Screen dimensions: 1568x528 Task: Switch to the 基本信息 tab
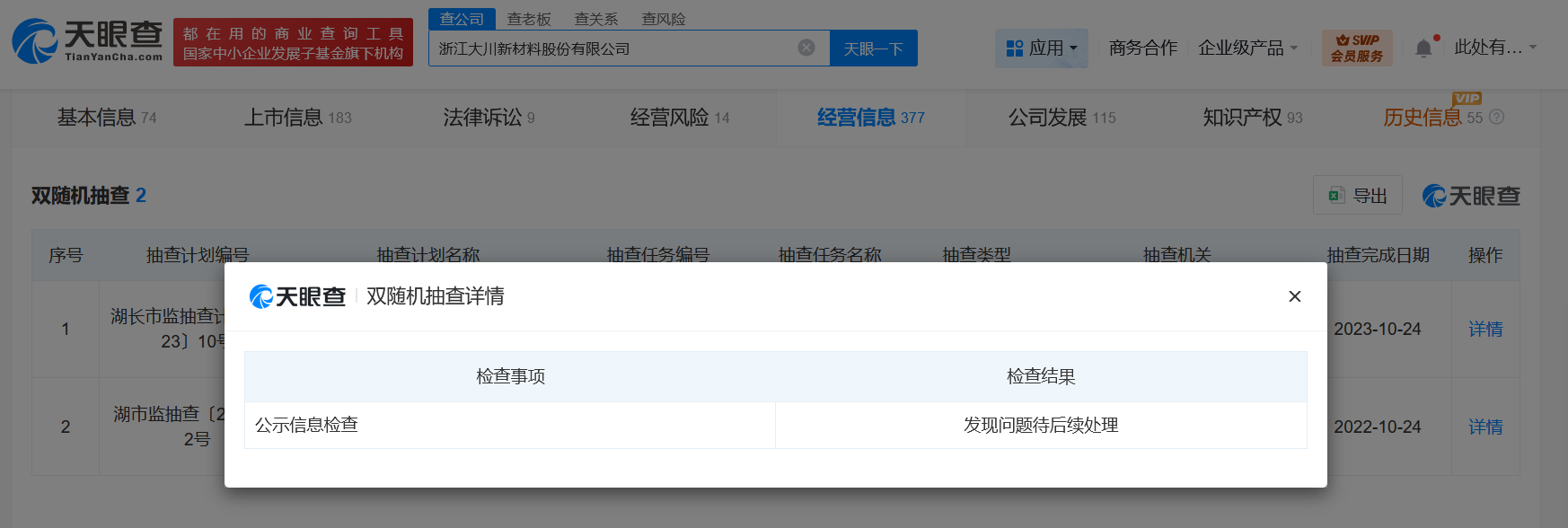click(106, 117)
